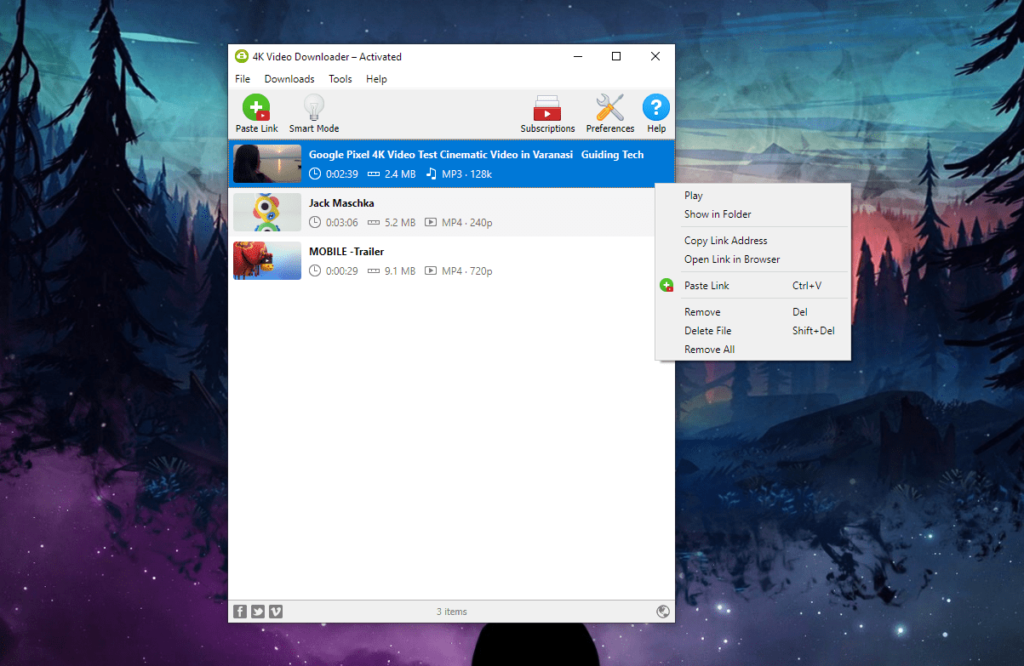Open the Tools menu
The width and height of the screenshot is (1024, 666).
click(x=340, y=79)
